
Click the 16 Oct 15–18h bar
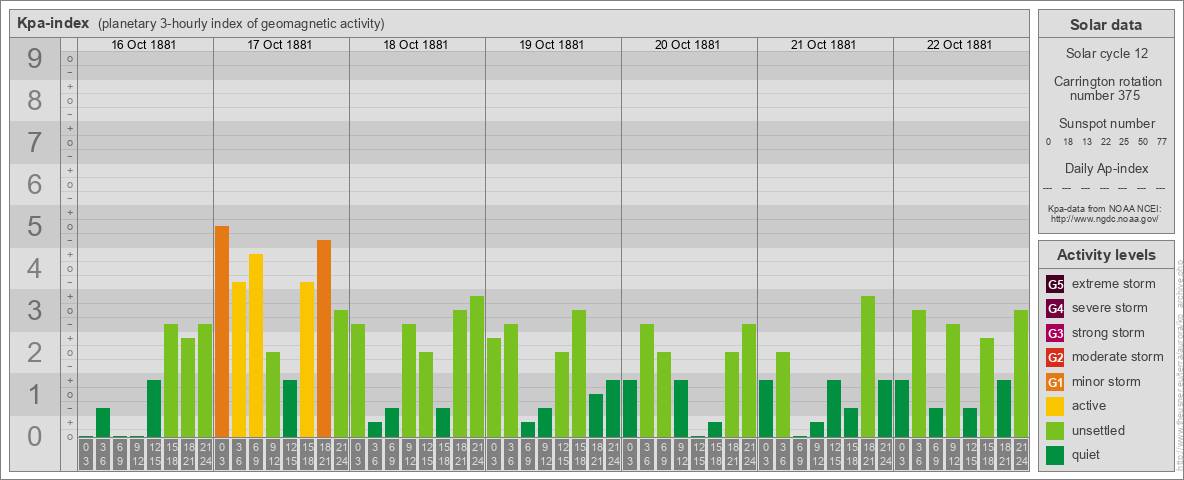pyautogui.click(x=171, y=380)
